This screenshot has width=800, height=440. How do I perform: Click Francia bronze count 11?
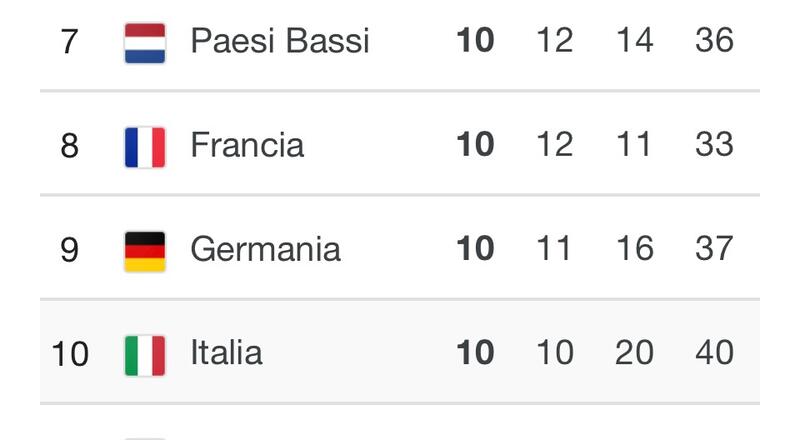pyautogui.click(x=634, y=145)
